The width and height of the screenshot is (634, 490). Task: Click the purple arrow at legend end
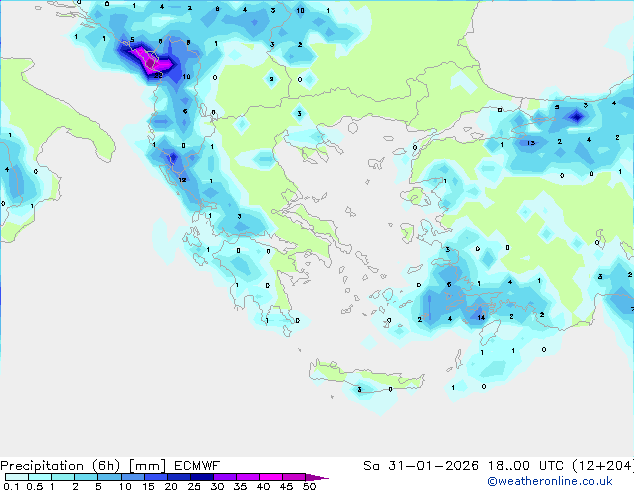317,477
